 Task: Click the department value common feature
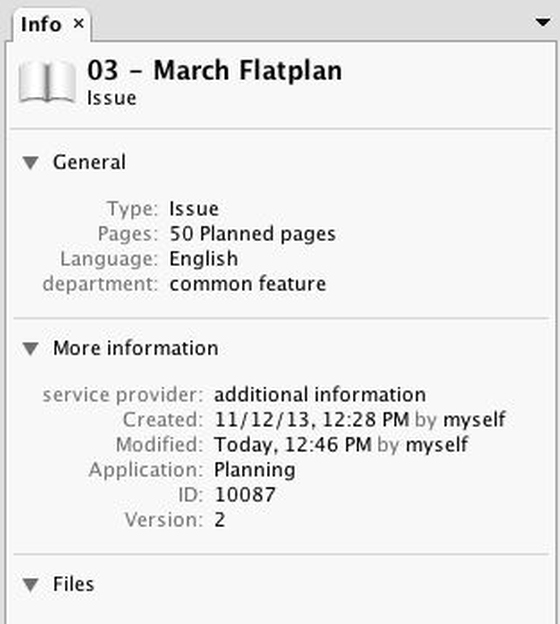pyautogui.click(x=248, y=284)
